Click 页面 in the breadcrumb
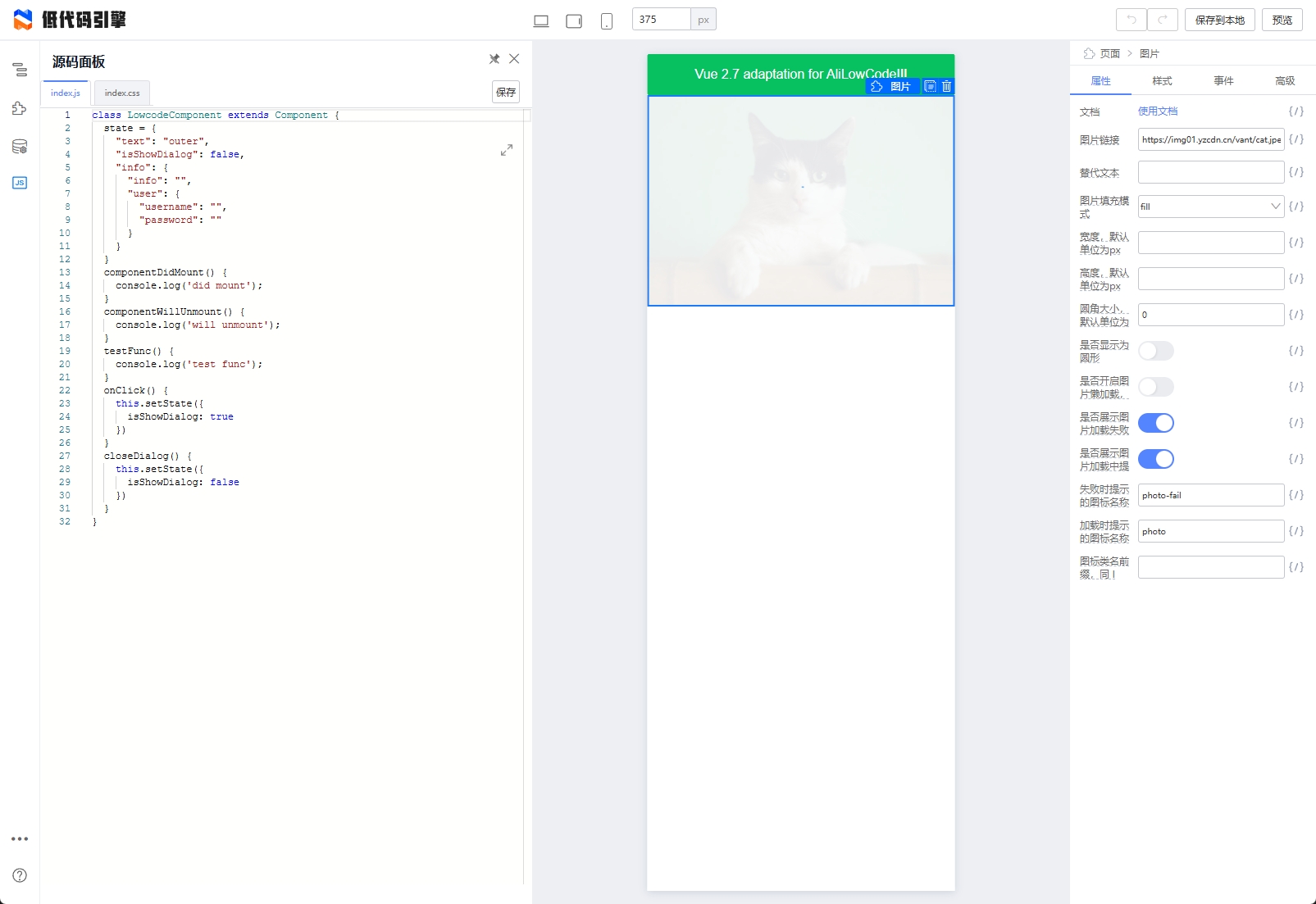 pyautogui.click(x=1110, y=53)
